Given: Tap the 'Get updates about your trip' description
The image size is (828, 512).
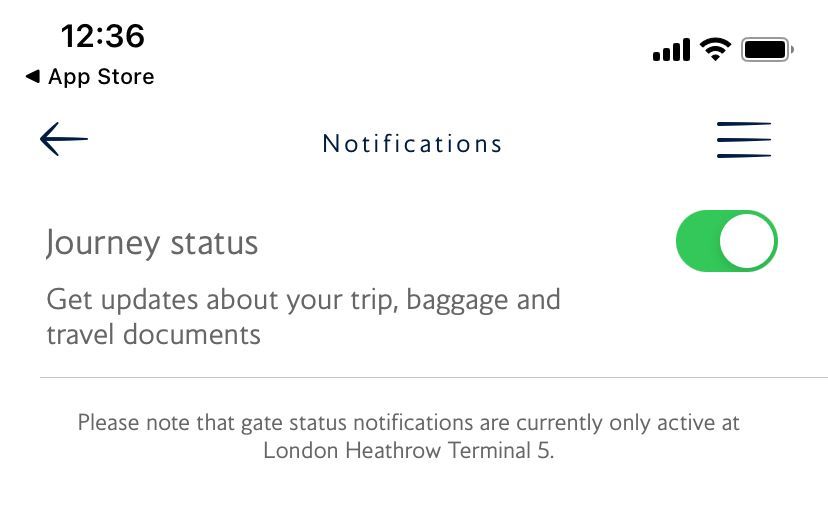Looking at the screenshot, I should [x=303, y=299].
